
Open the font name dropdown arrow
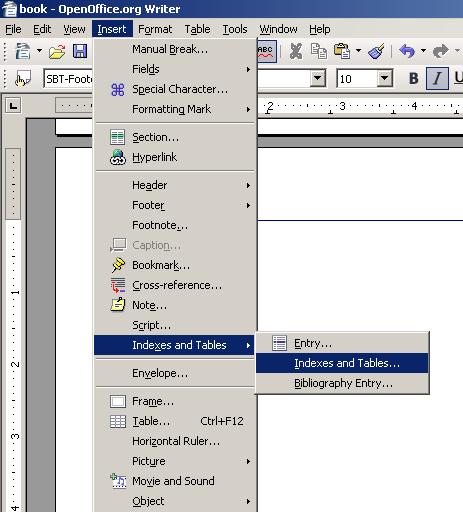click(318, 79)
